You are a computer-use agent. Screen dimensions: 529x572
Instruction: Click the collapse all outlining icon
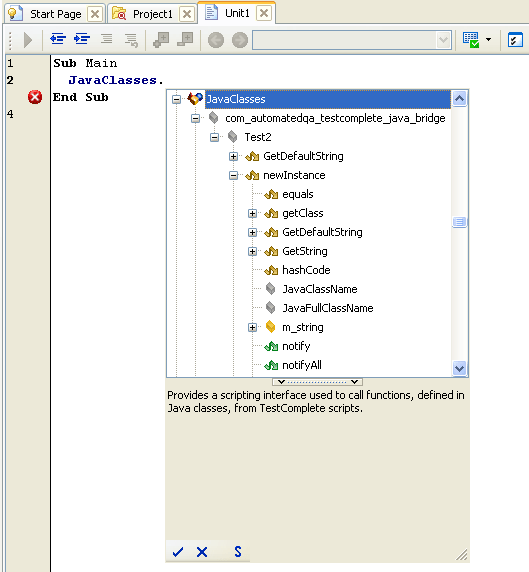185,39
